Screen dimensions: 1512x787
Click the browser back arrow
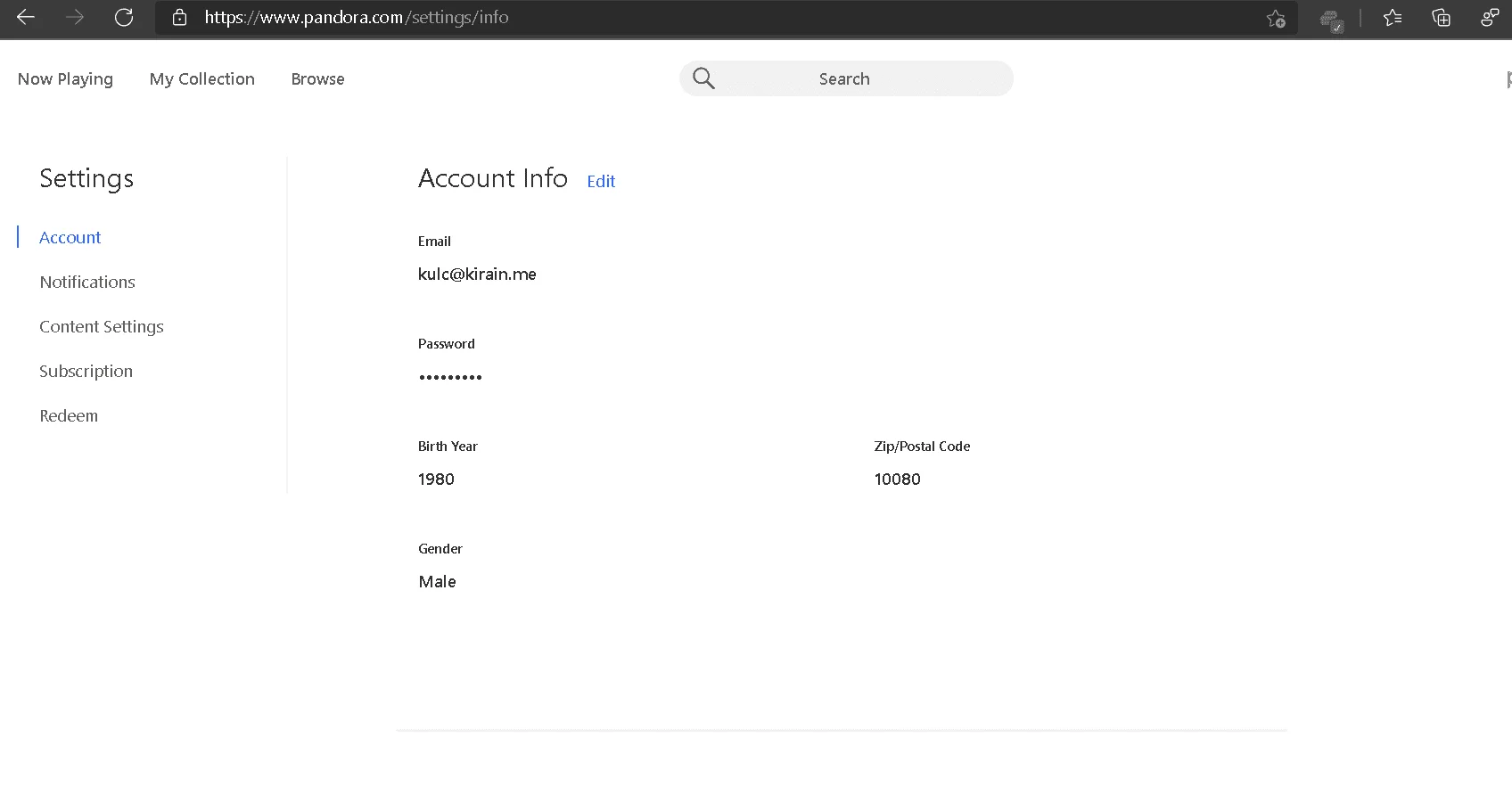coord(26,17)
